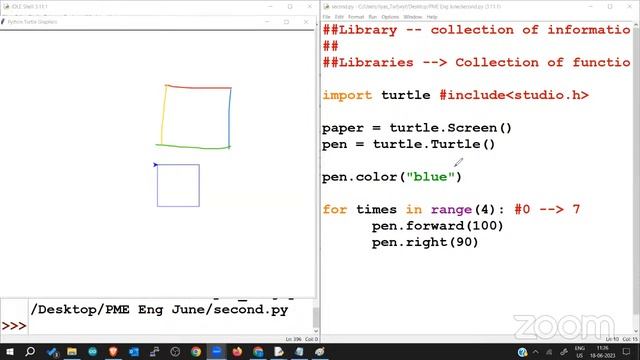Click the '##Library -- collection' comment line
The image size is (640, 360).
(476, 30)
